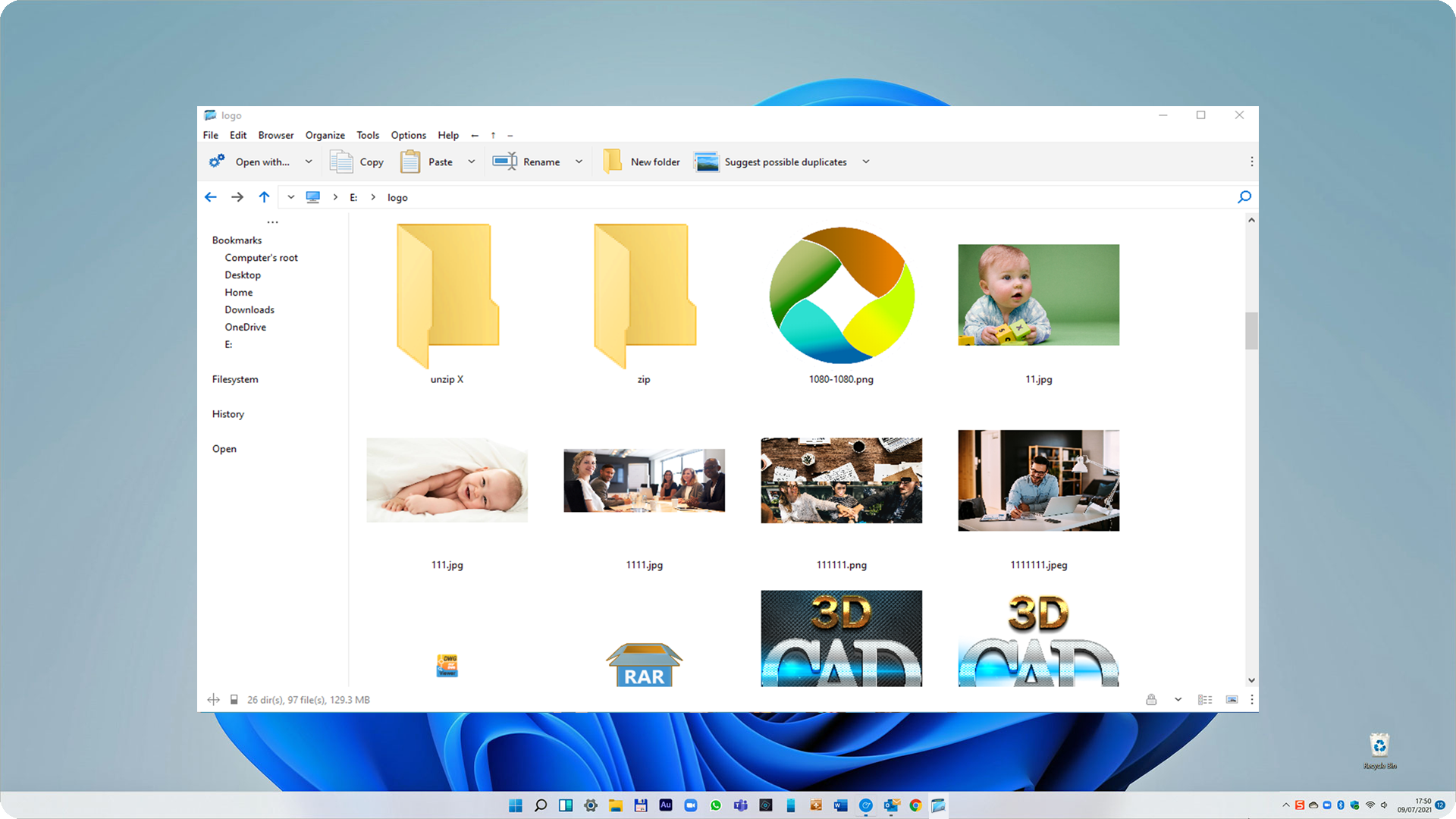
Task: Click the vertical scrollbar thumb of file list
Action: click(1251, 331)
